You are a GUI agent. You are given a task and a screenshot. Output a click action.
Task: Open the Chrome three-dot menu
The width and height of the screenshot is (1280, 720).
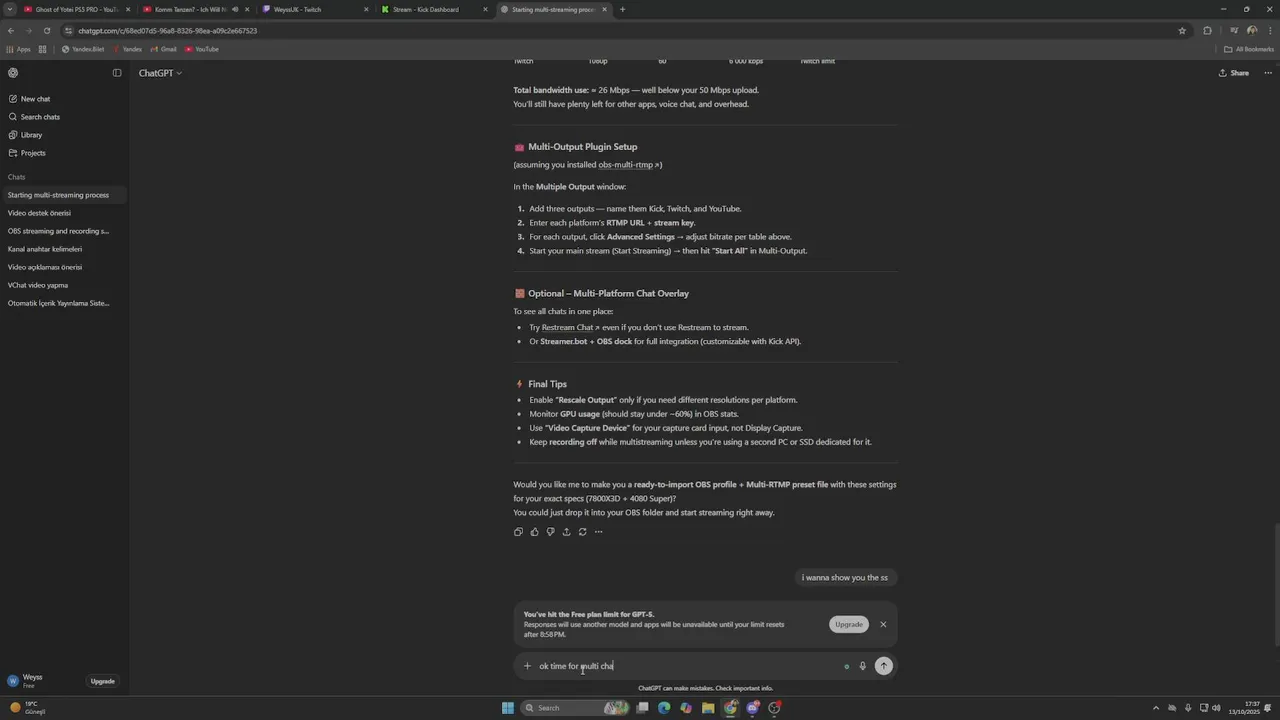(1268, 31)
